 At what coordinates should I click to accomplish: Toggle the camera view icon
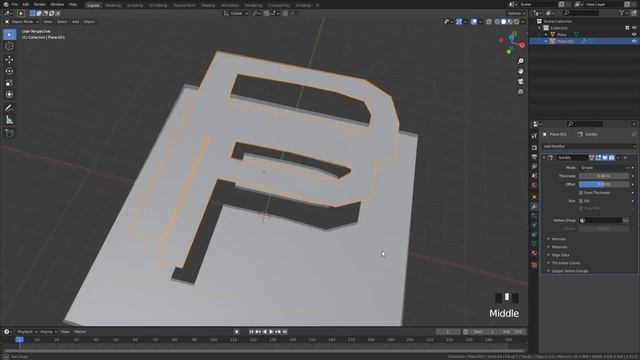pos(521,81)
